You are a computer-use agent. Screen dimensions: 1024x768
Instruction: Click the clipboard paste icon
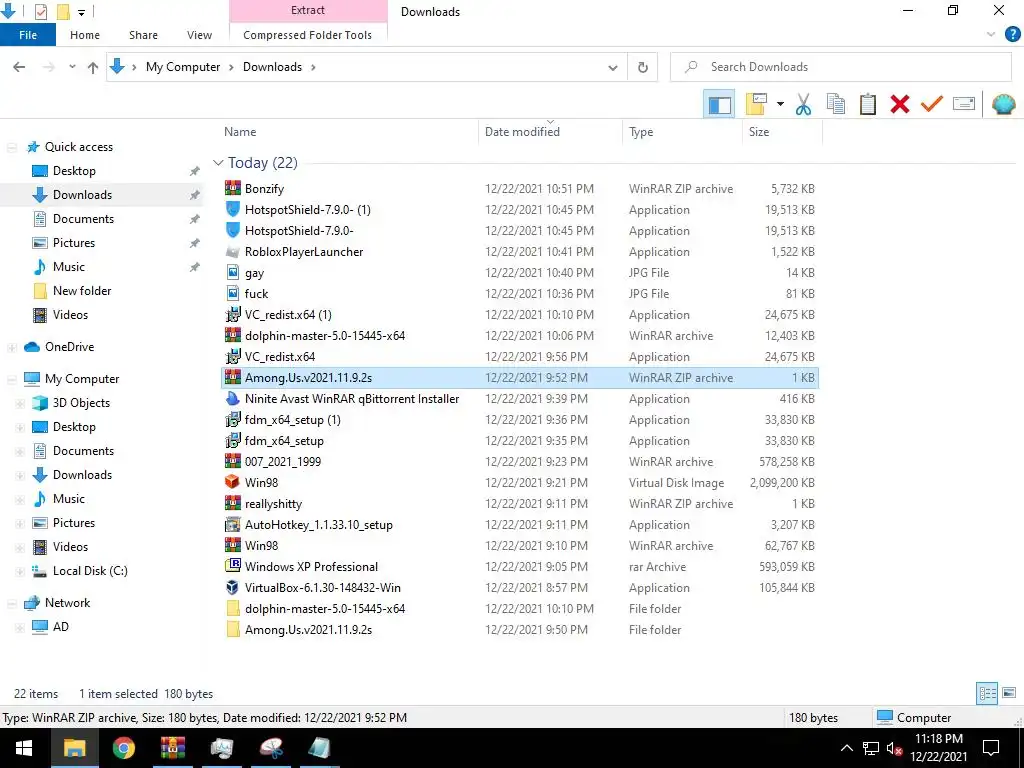867,104
